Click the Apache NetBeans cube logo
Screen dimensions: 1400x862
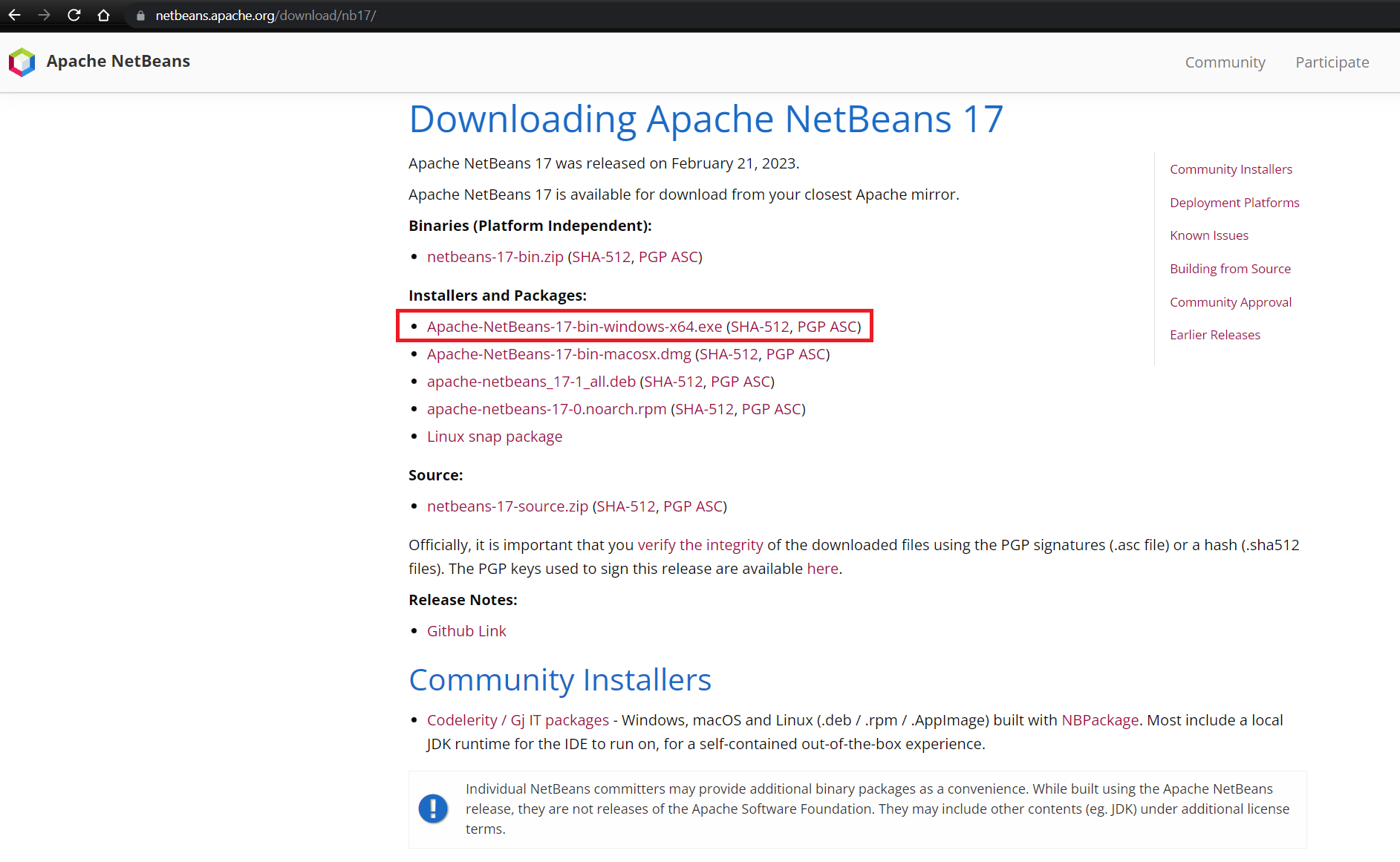click(x=22, y=62)
